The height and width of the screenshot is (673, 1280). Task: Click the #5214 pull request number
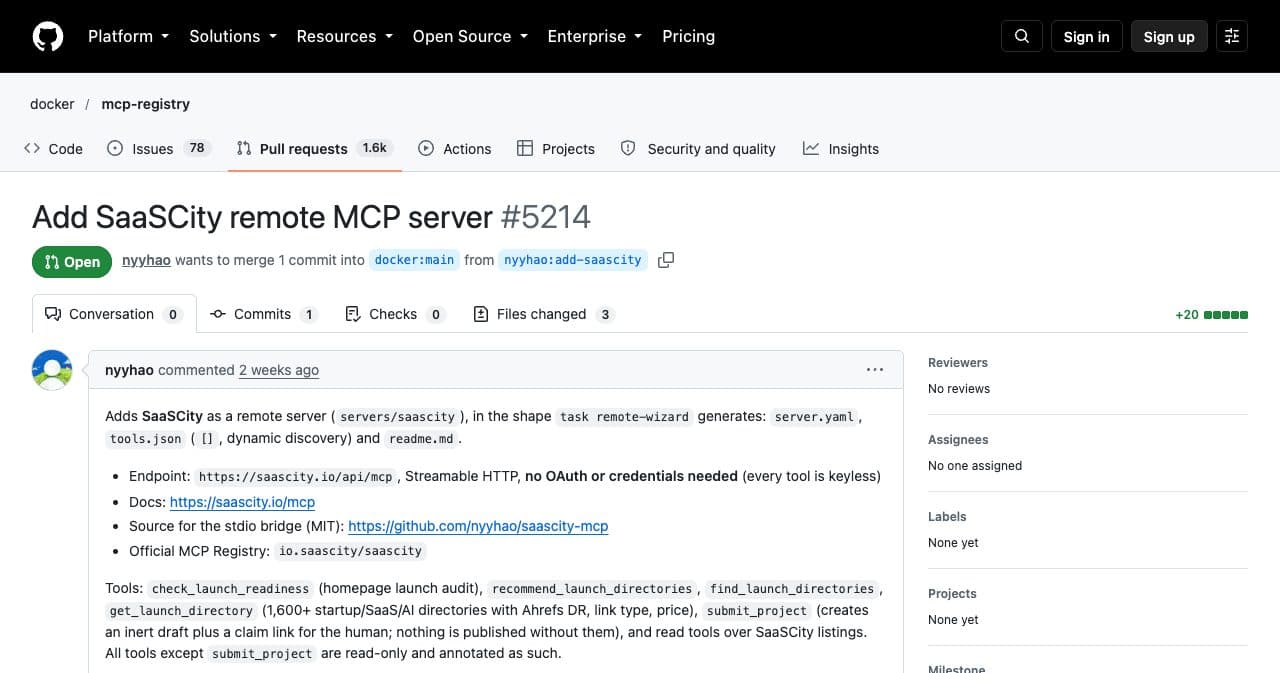pyautogui.click(x=545, y=217)
